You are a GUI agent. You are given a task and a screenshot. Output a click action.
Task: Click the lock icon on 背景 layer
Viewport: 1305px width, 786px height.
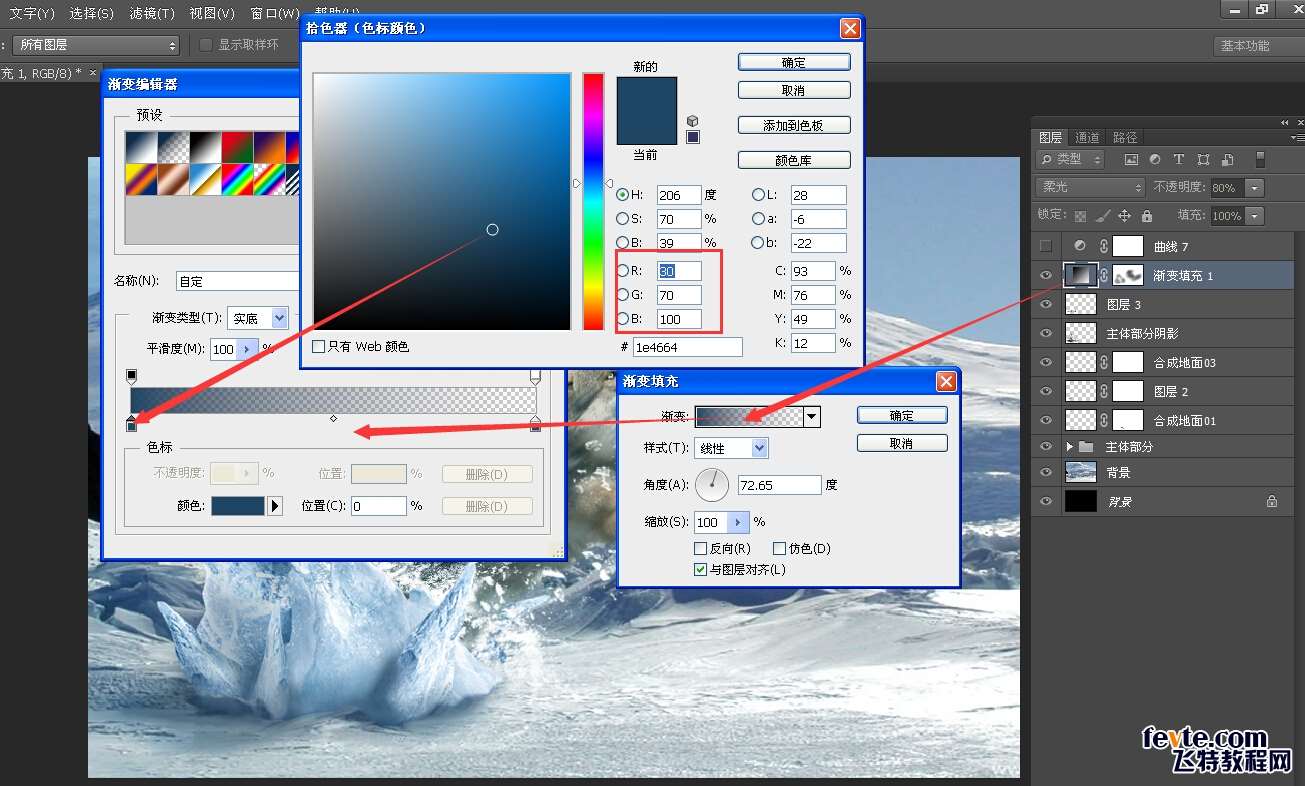[x=1272, y=502]
